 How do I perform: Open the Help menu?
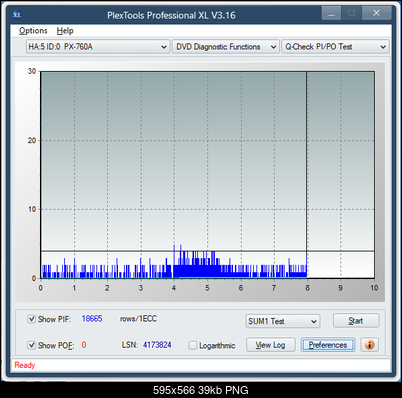coord(65,31)
